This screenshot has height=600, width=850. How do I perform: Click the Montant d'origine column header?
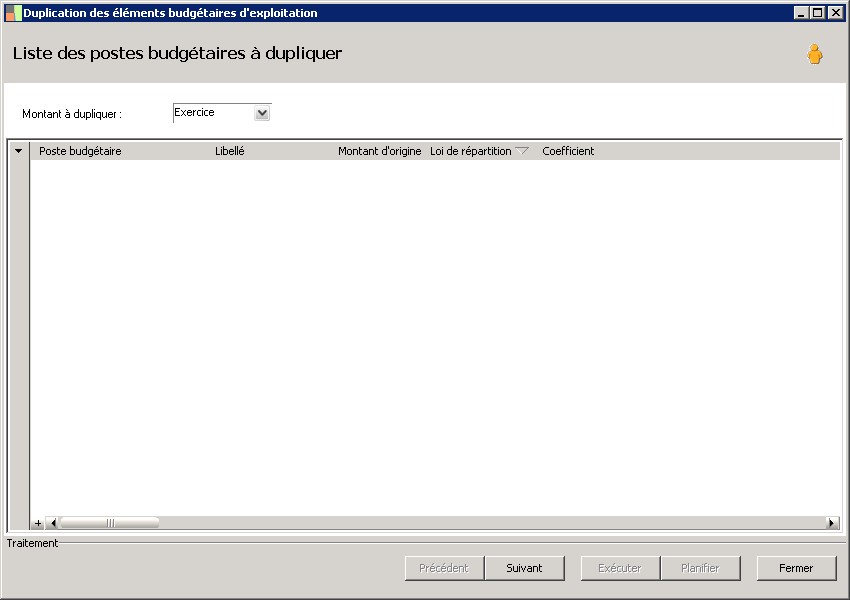[x=379, y=151]
